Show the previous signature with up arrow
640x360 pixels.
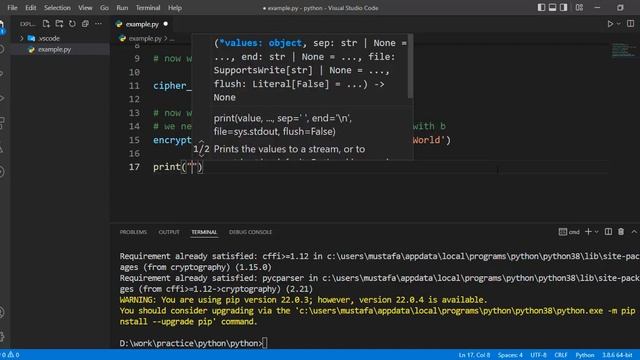(x=201, y=142)
